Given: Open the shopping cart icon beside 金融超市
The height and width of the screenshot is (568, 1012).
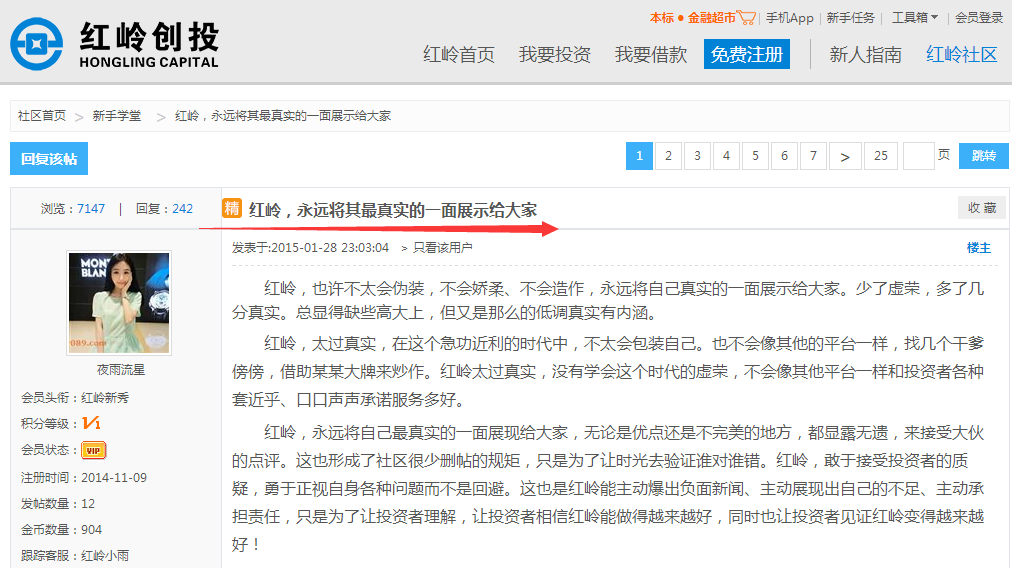Looking at the screenshot, I should (x=746, y=17).
